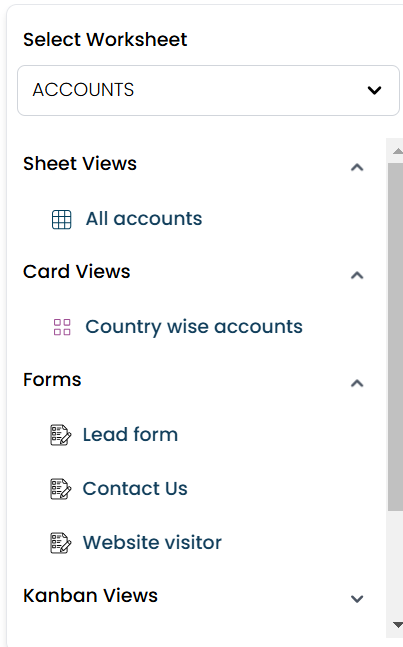Viewport: 403px width, 647px height.
Task: Click the vertical scrollbar thumb
Action: pos(396,337)
